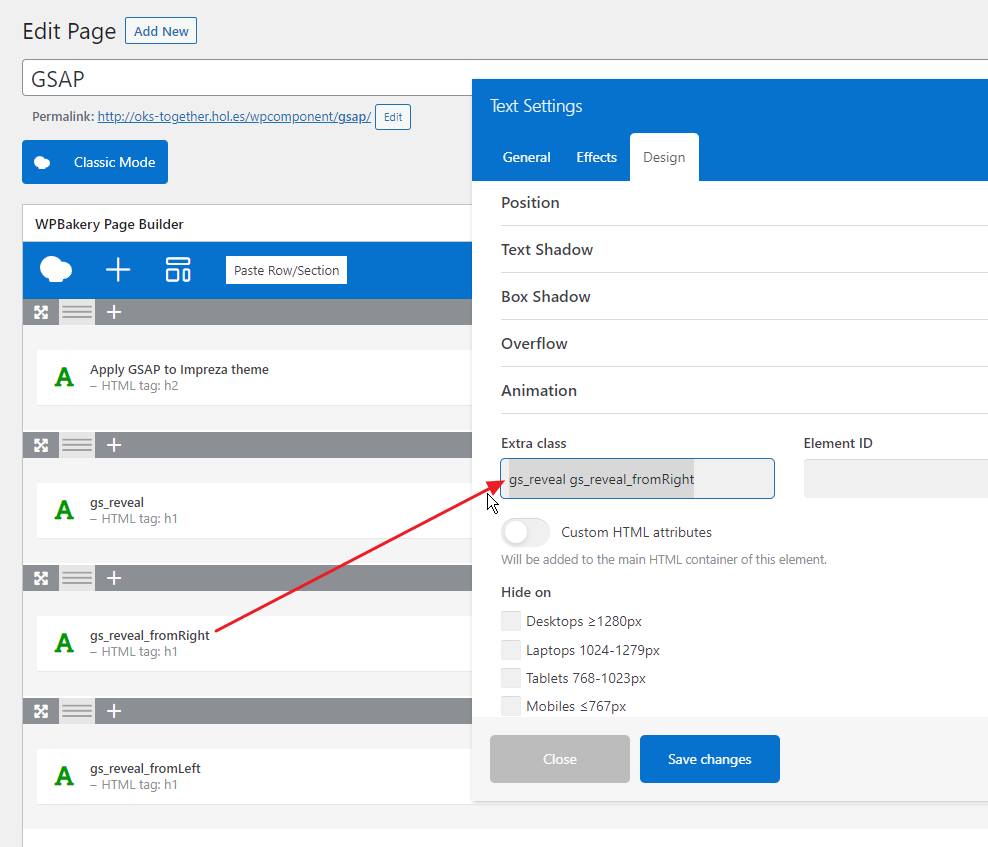This screenshot has width=988, height=847.
Task: Click in the Element ID input field
Action: click(896, 479)
